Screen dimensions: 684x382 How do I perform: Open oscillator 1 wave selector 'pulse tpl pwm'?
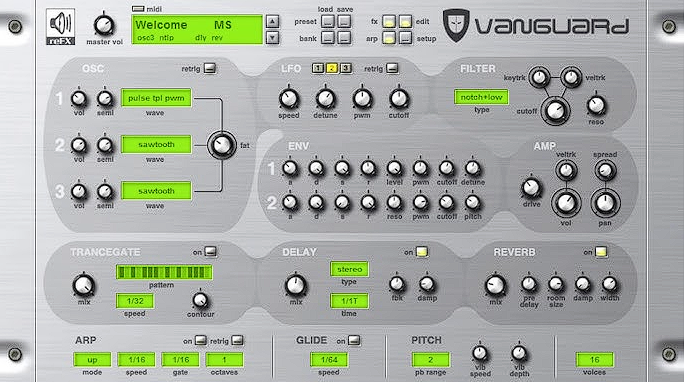click(156, 98)
